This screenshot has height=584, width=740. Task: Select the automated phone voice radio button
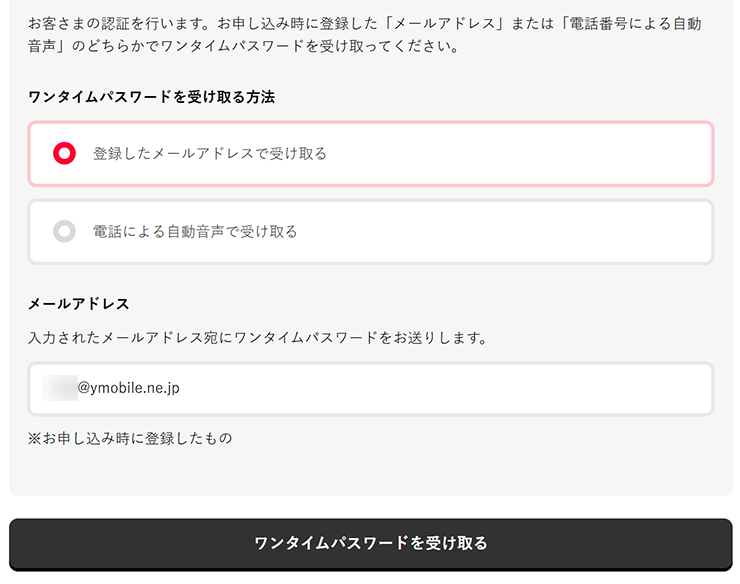64,232
